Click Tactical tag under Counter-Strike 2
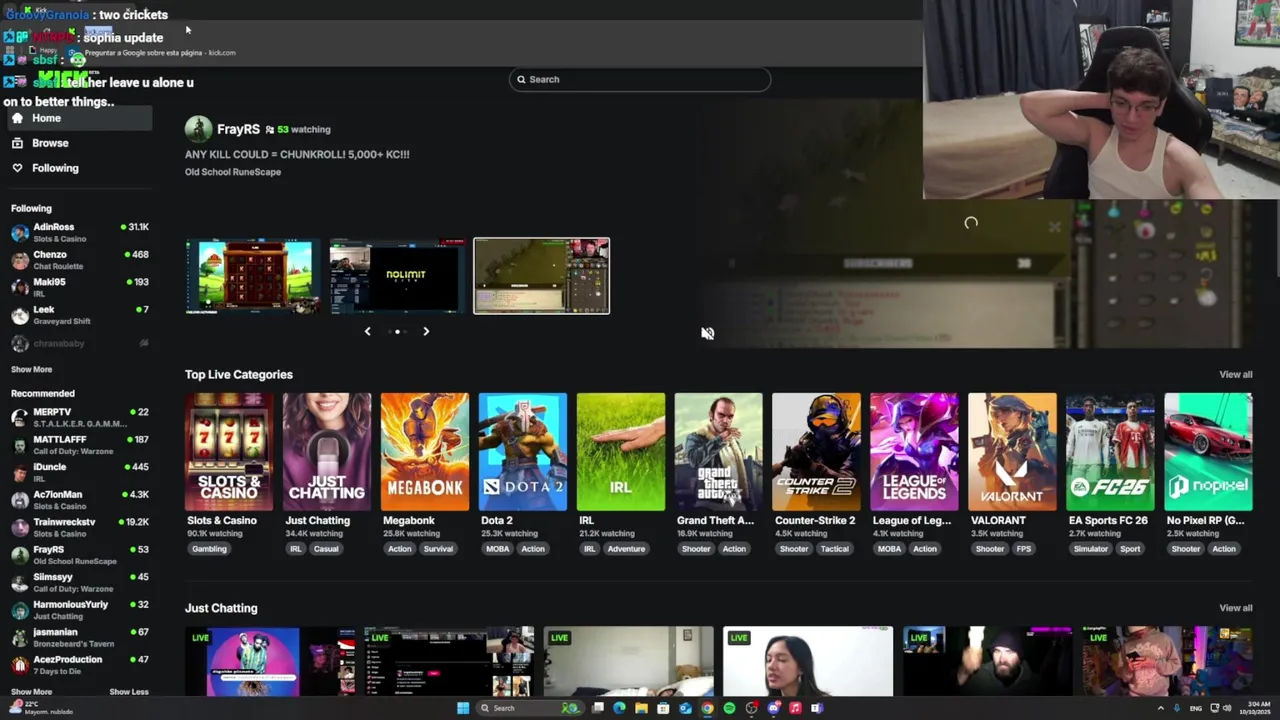This screenshot has height=720, width=1280. click(834, 549)
